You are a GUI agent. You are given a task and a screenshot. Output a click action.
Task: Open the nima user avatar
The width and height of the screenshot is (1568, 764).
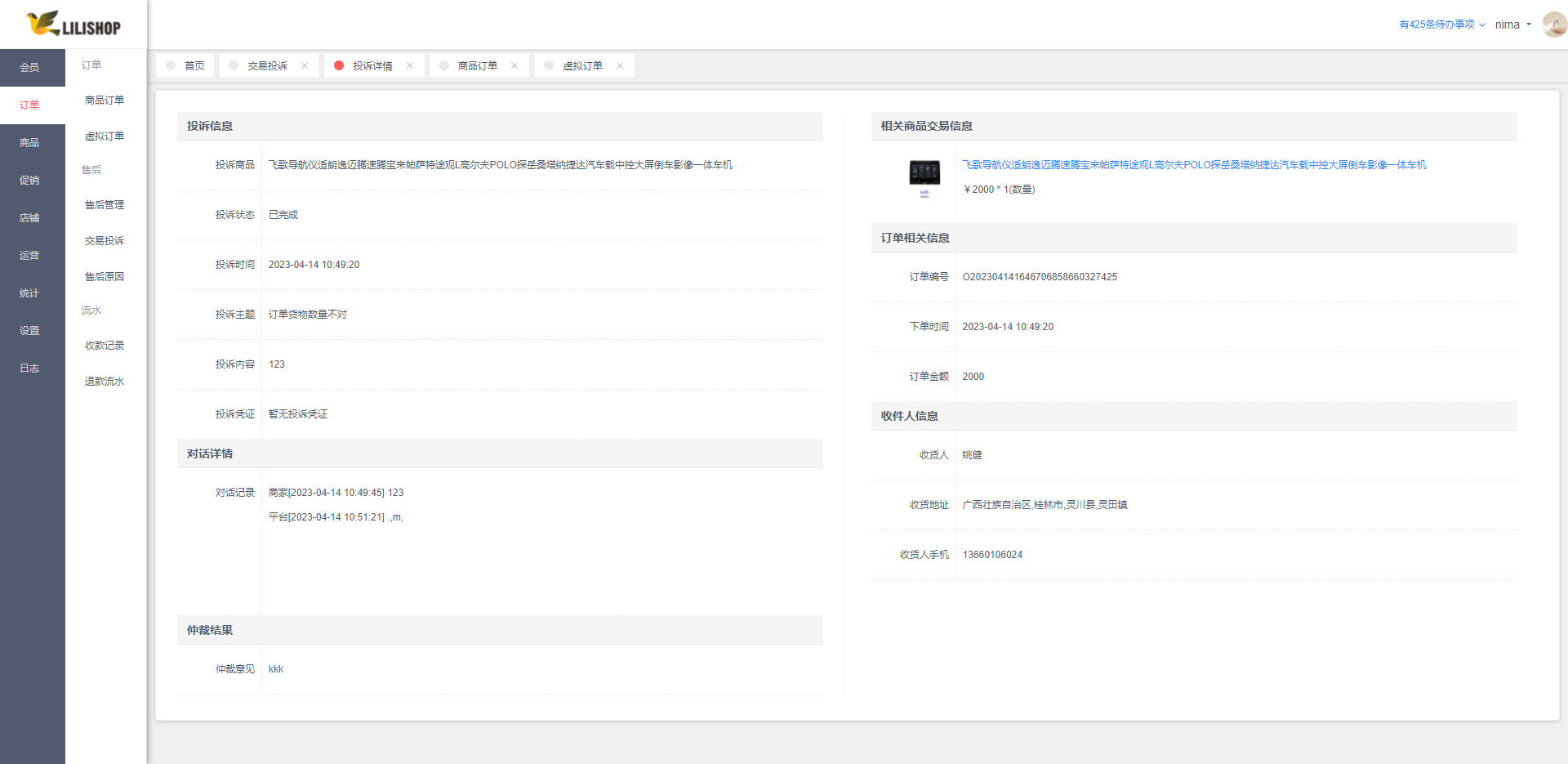coord(1554,25)
